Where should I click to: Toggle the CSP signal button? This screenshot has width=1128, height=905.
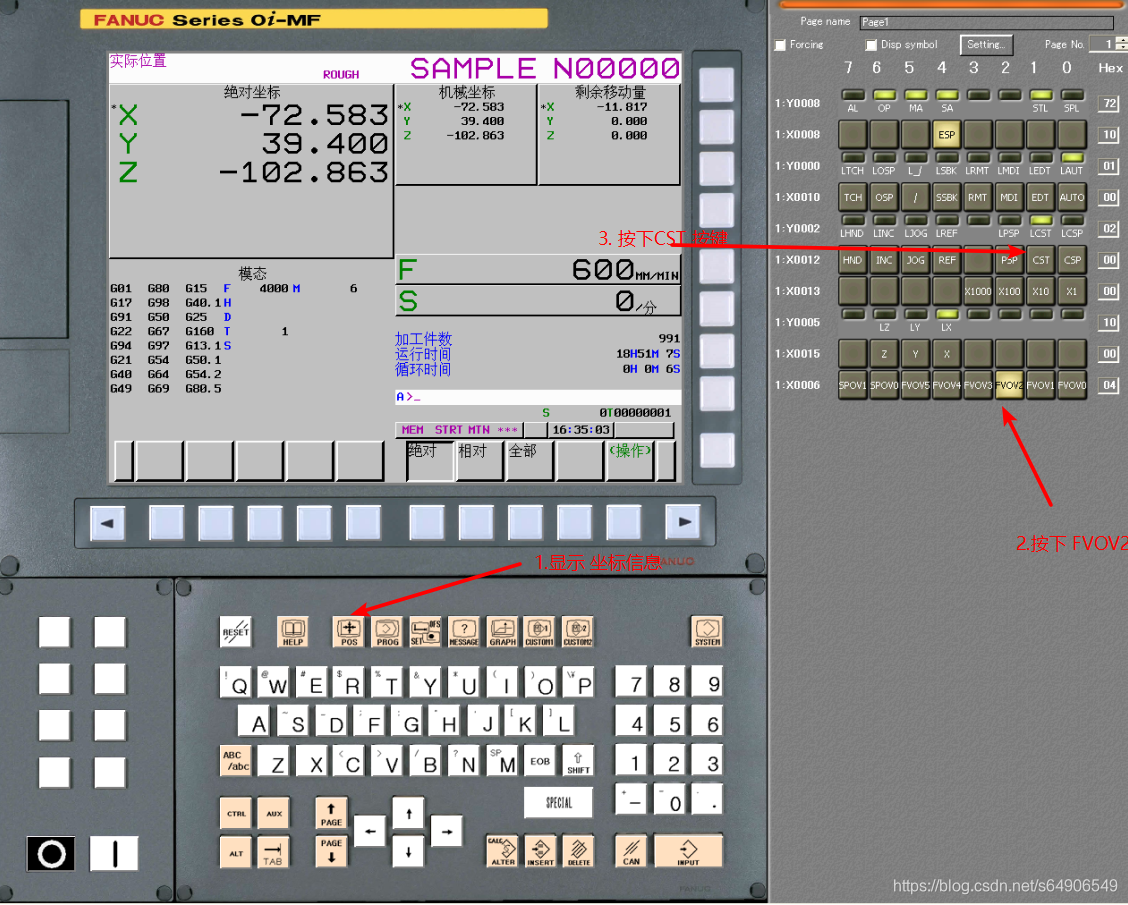1072,260
